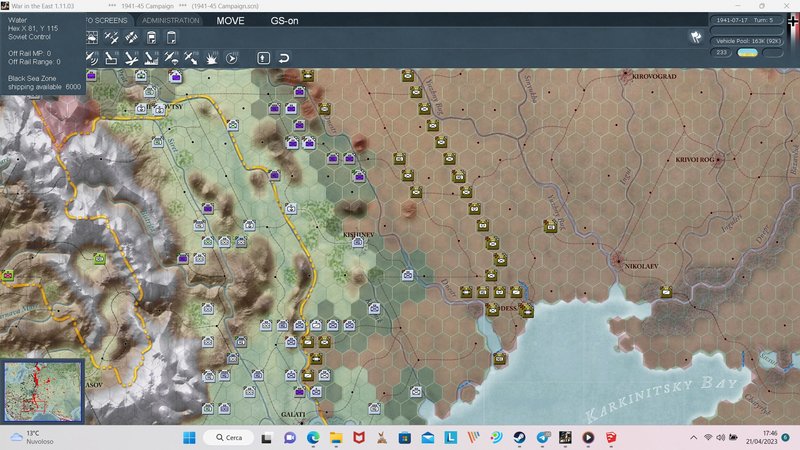Click the air transfer arrows icon

(x=131, y=37)
